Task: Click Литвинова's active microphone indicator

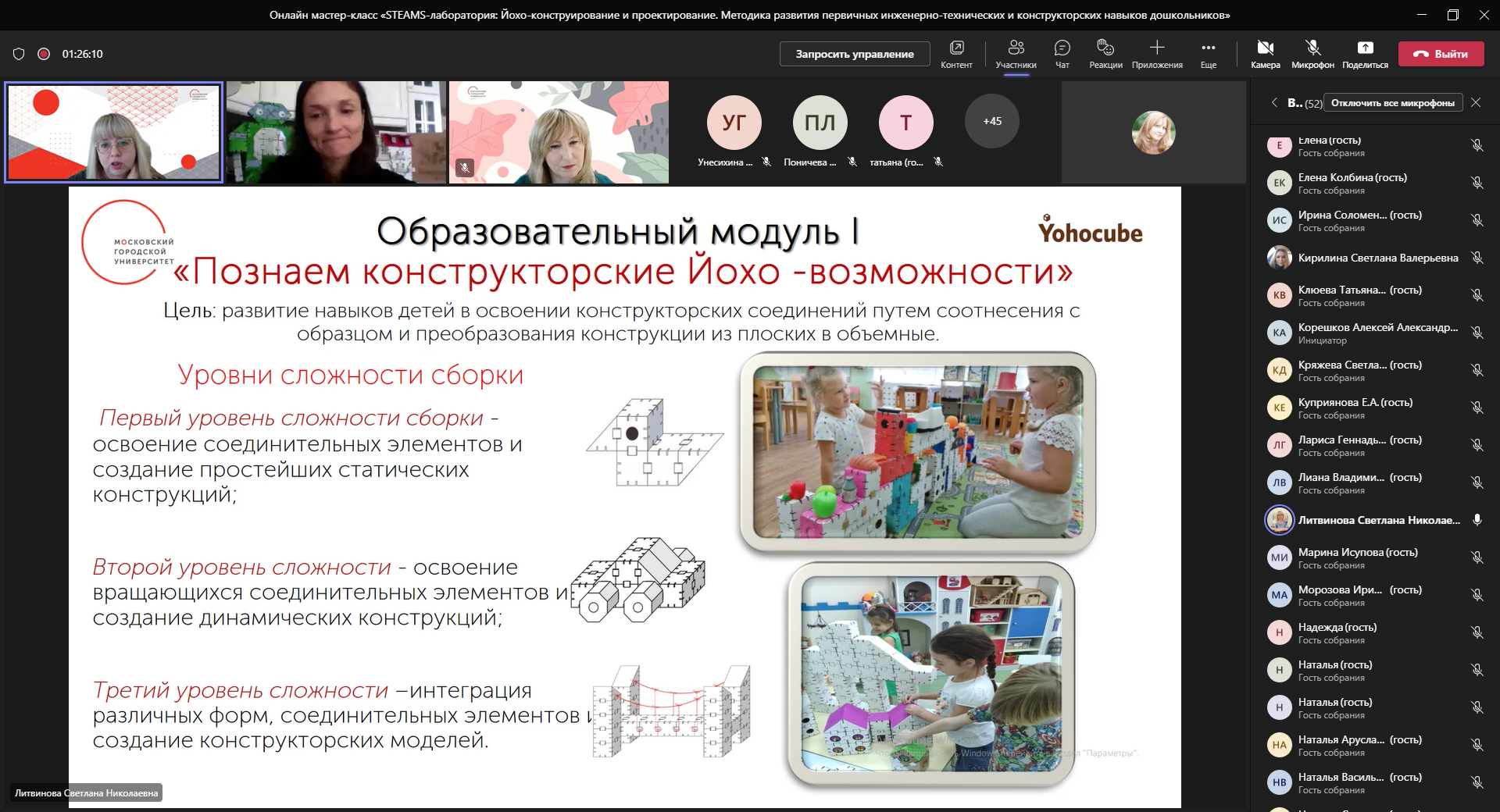Action: 1476,519
